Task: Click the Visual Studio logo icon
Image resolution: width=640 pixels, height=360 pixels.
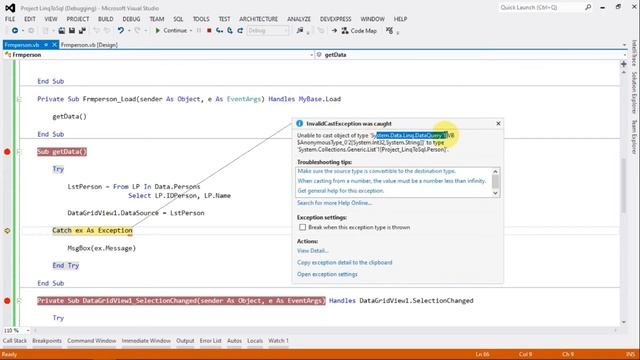Action: 10,8
